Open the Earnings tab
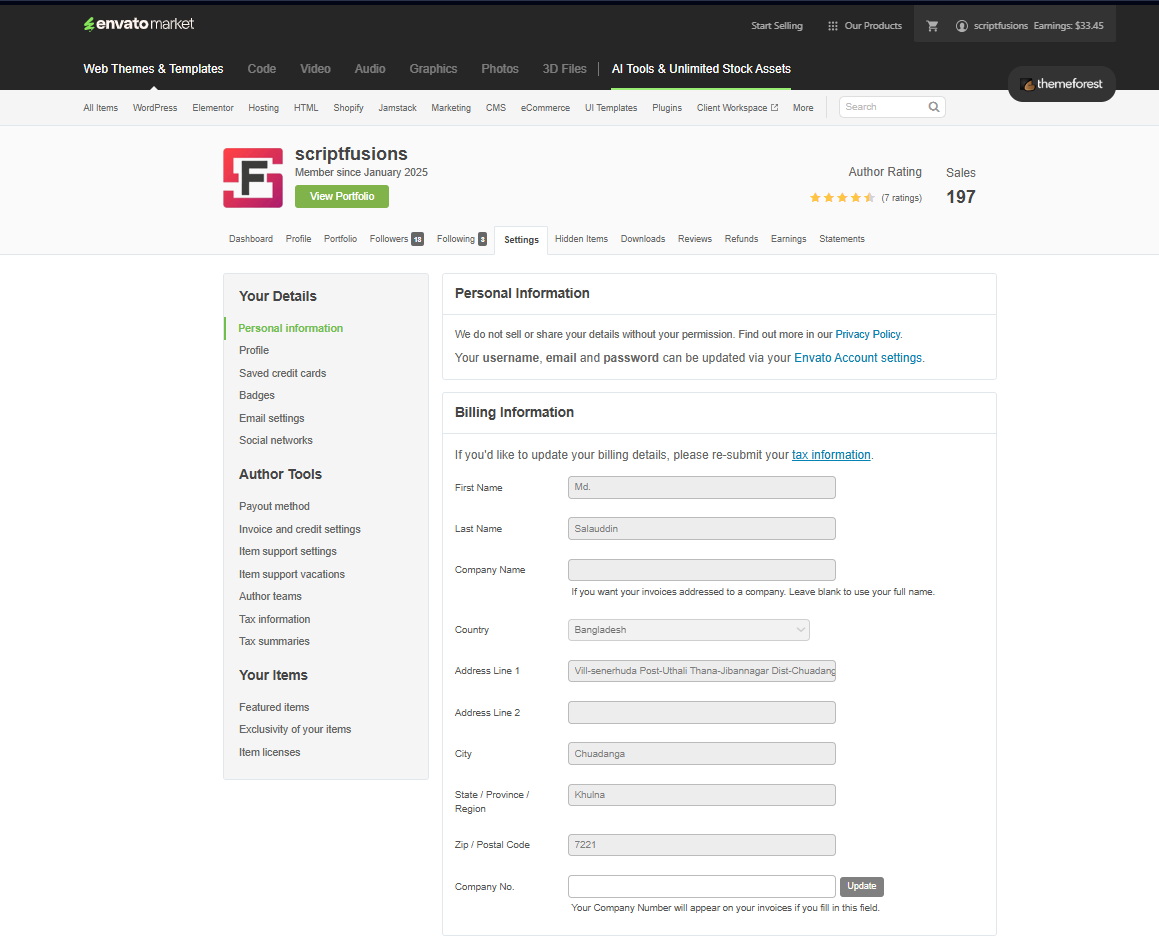Screen dimensions: 1159x952 788,239
